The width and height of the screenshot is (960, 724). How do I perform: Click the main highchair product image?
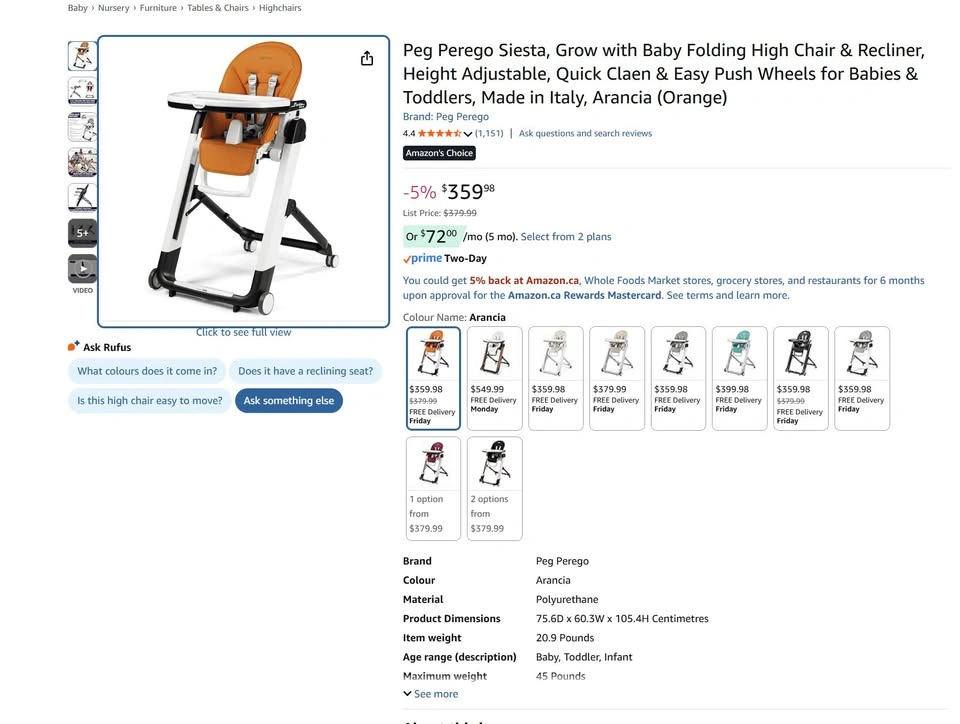244,181
